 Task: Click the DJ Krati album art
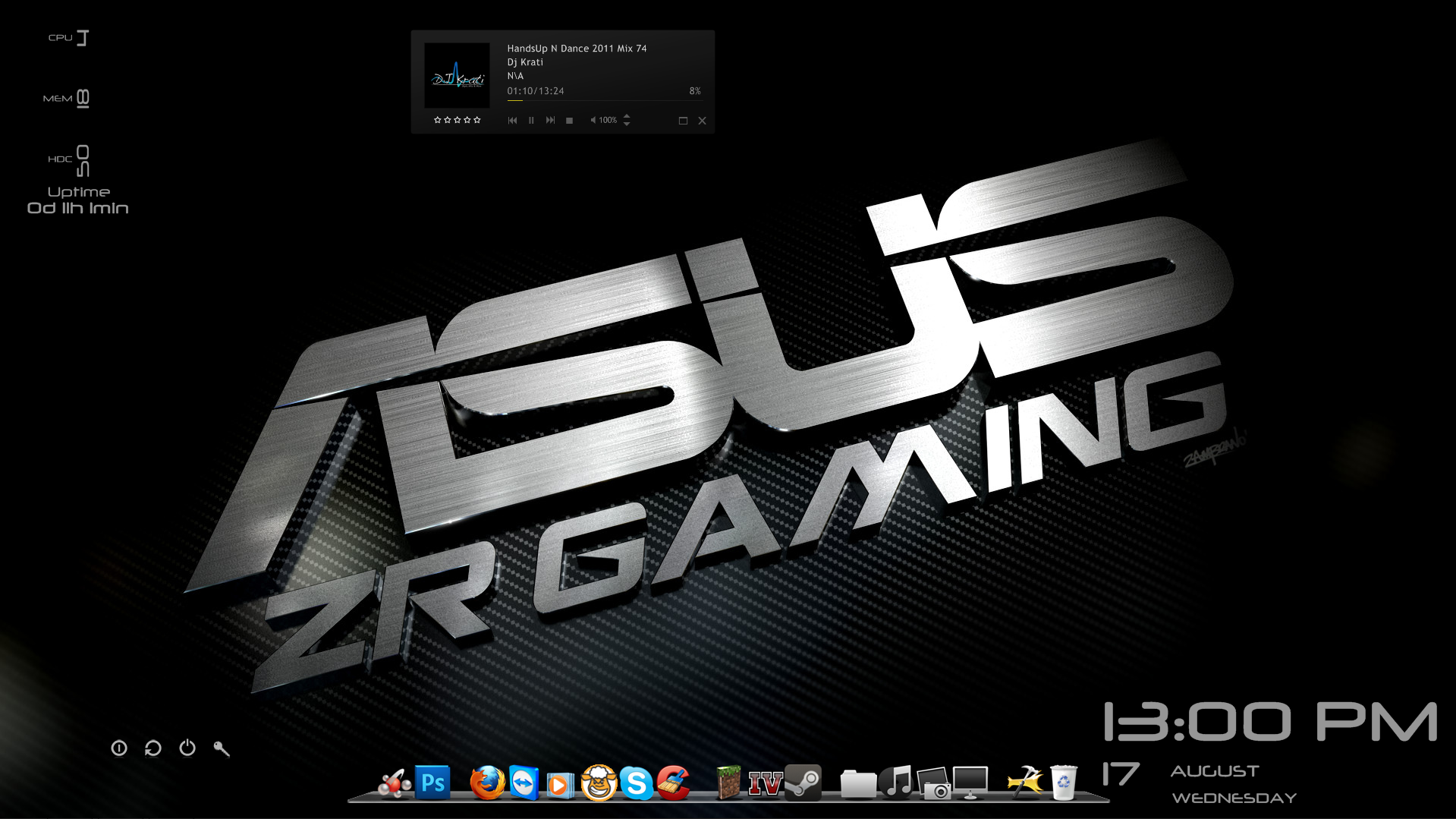click(457, 76)
